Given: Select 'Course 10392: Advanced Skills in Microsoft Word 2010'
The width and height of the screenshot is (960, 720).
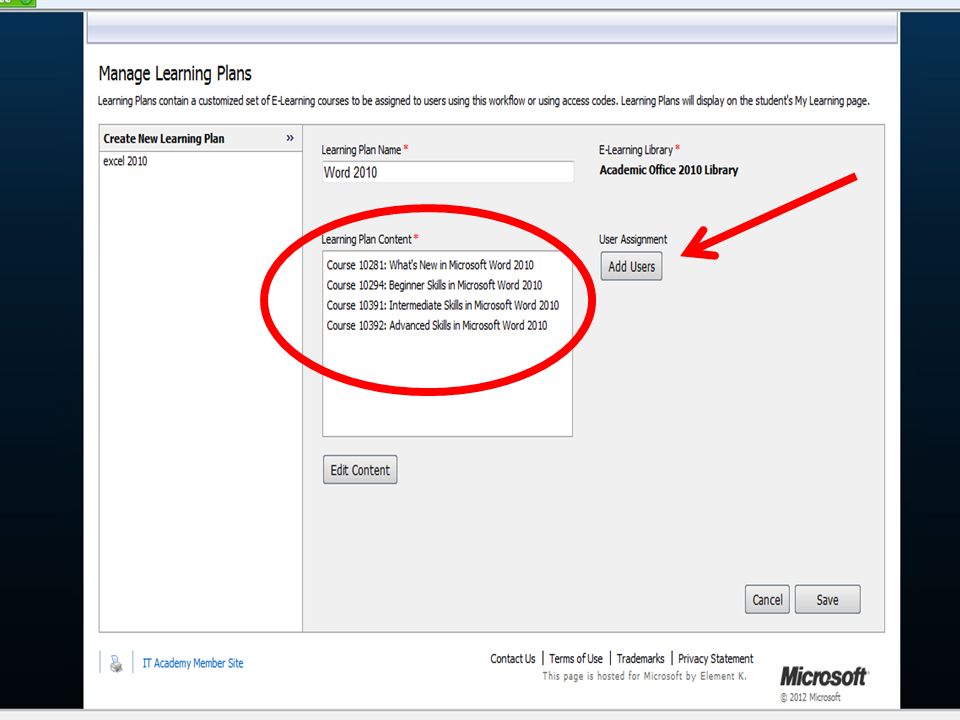Looking at the screenshot, I should pos(437,326).
